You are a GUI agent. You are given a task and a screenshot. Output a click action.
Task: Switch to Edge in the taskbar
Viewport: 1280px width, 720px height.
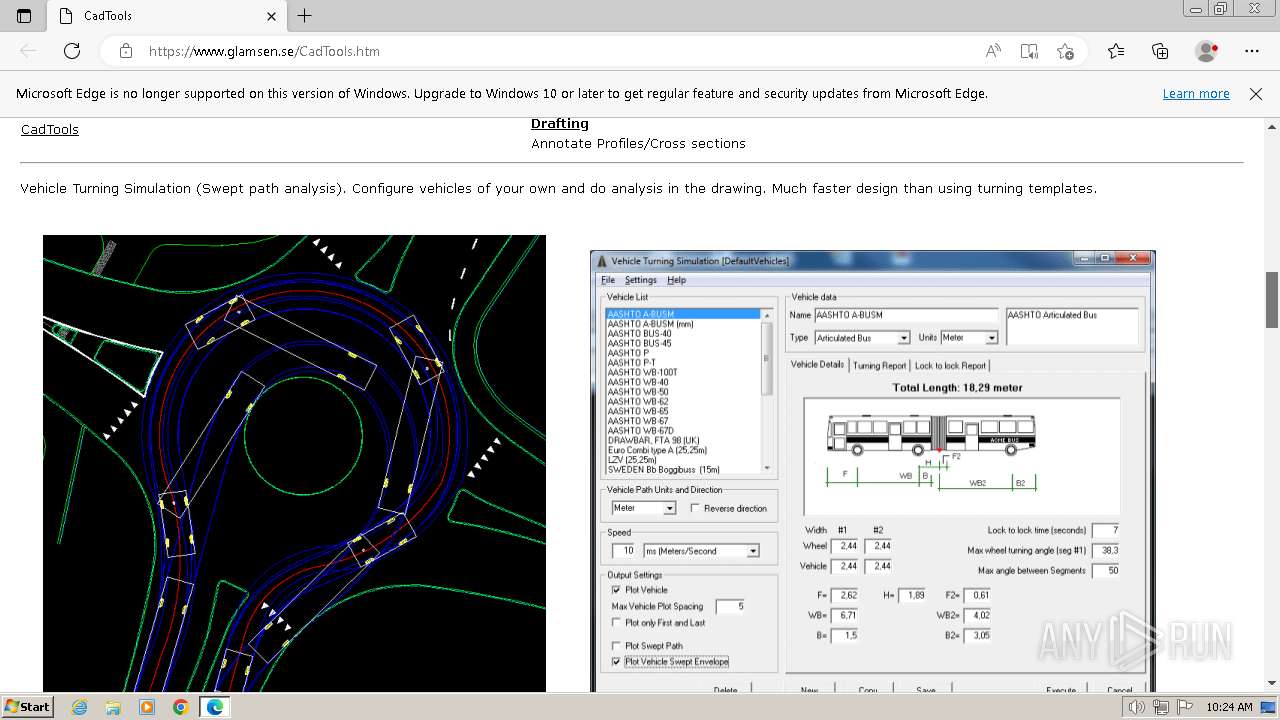pyautogui.click(x=215, y=707)
